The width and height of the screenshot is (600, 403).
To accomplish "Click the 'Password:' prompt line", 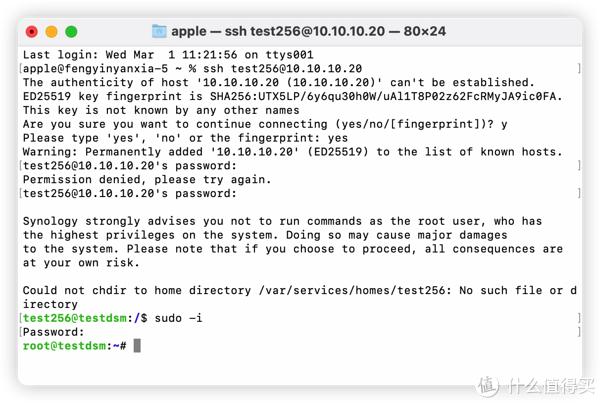I will 53,332.
